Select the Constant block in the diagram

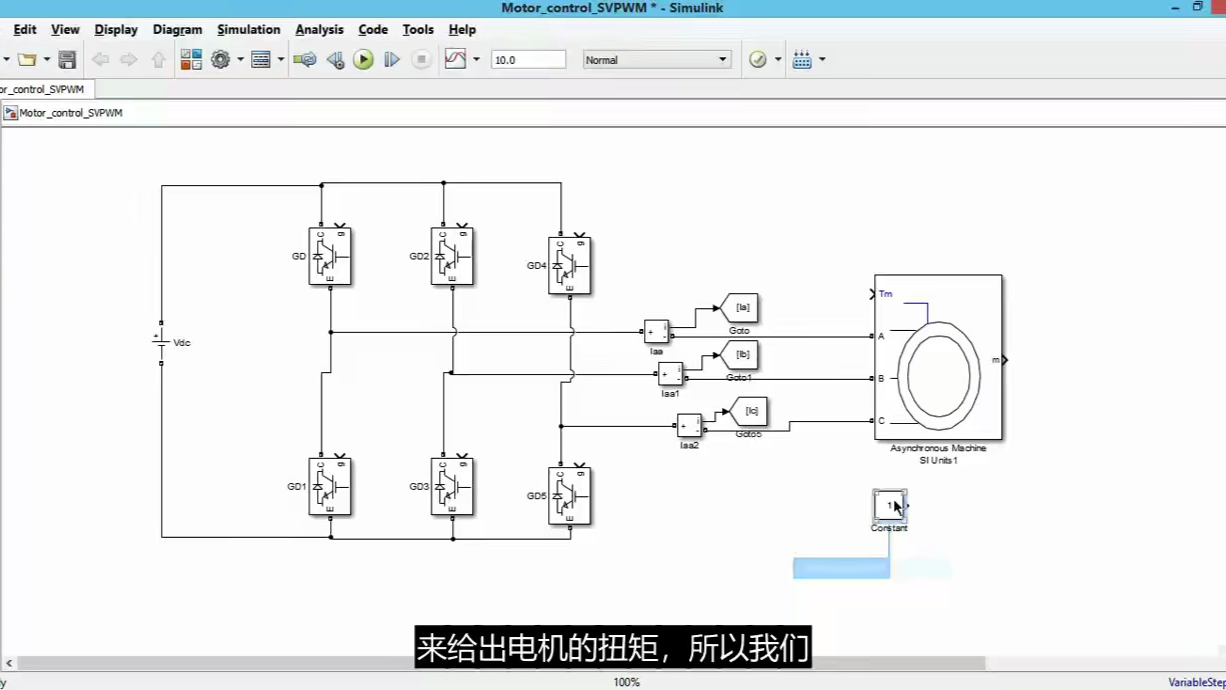(888, 505)
